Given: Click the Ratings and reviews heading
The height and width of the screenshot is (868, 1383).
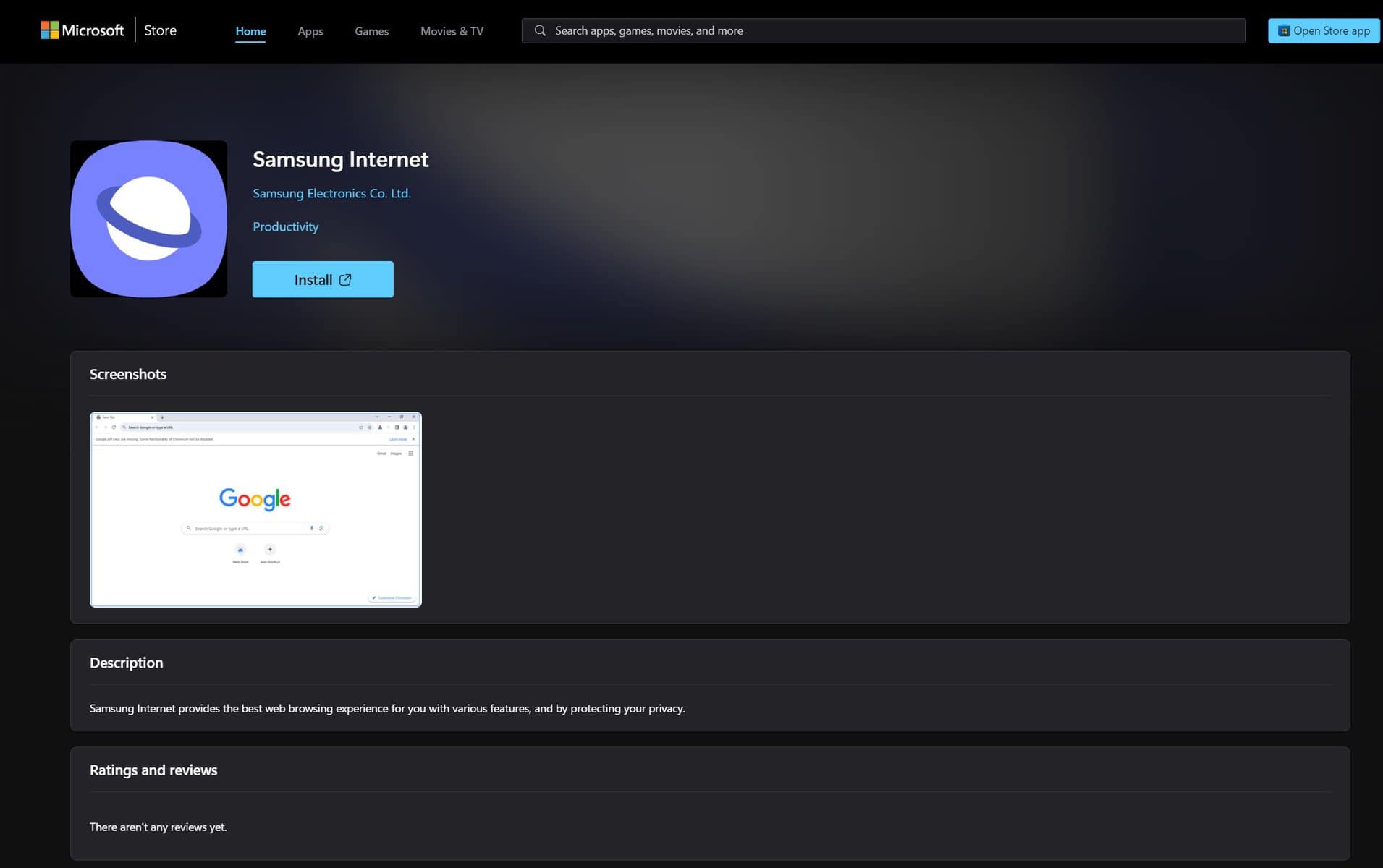Looking at the screenshot, I should (x=153, y=770).
